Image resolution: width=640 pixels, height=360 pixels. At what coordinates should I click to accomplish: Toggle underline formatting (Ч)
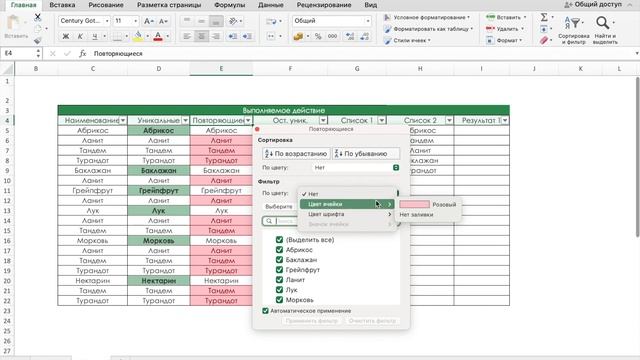pos(94,36)
